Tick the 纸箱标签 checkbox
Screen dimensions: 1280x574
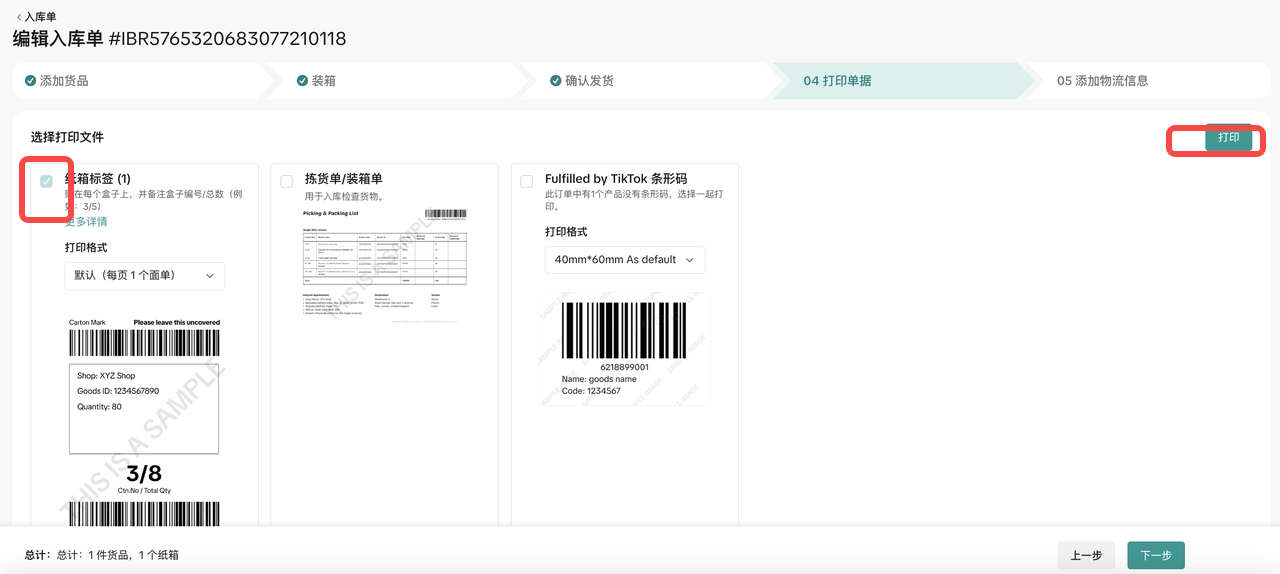(x=46, y=181)
